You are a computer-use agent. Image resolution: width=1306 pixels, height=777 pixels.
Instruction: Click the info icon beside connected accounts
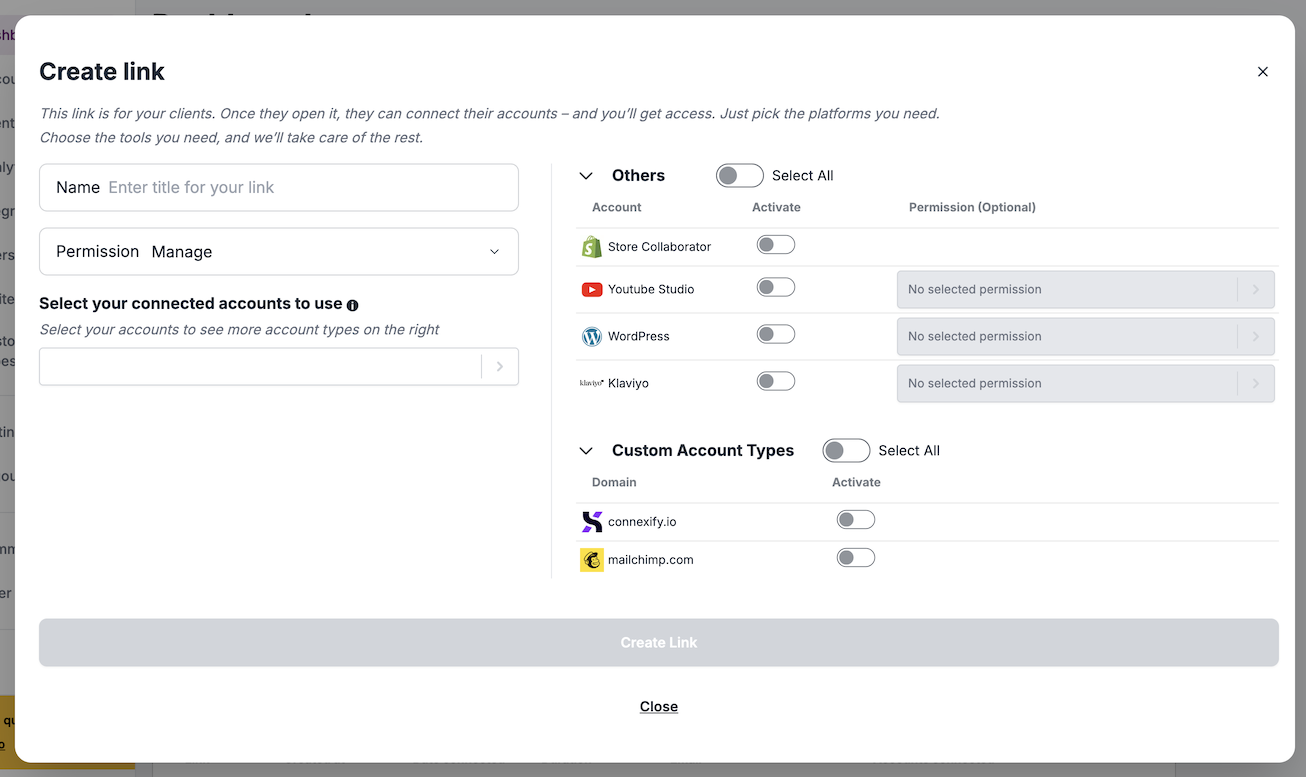pyautogui.click(x=352, y=305)
